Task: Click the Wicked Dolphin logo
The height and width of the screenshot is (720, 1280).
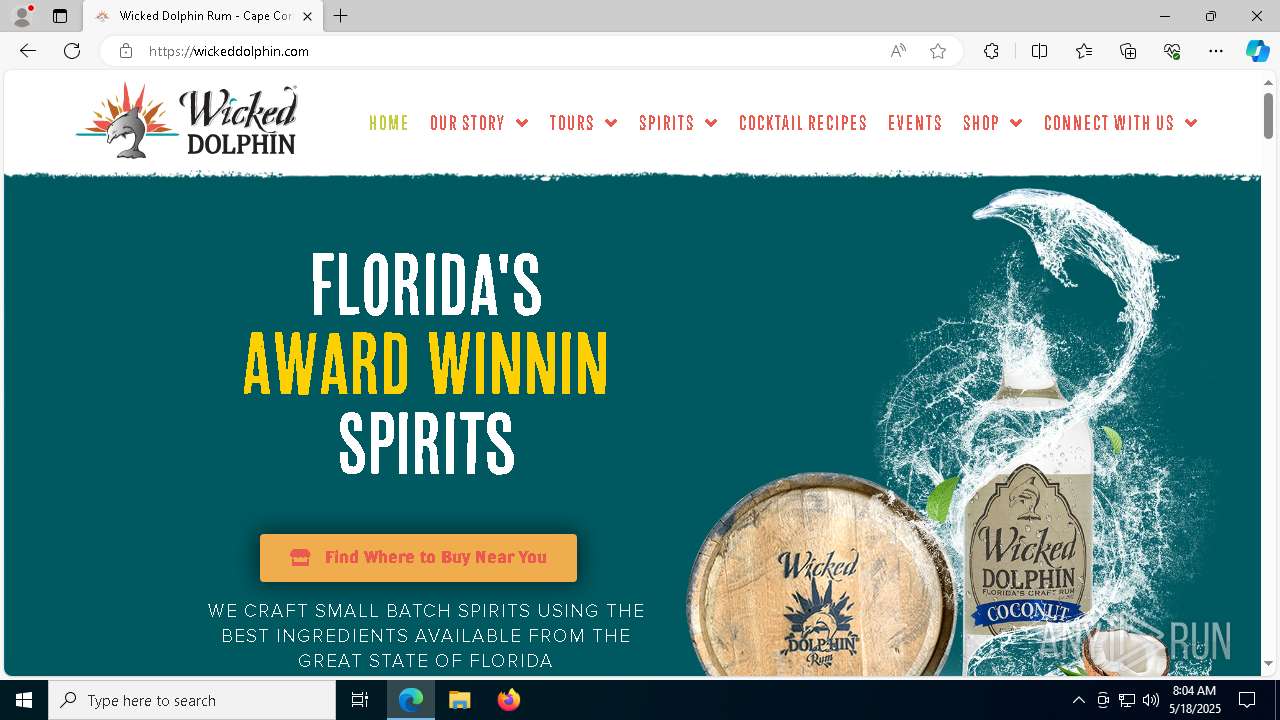Action: pyautogui.click(x=187, y=121)
